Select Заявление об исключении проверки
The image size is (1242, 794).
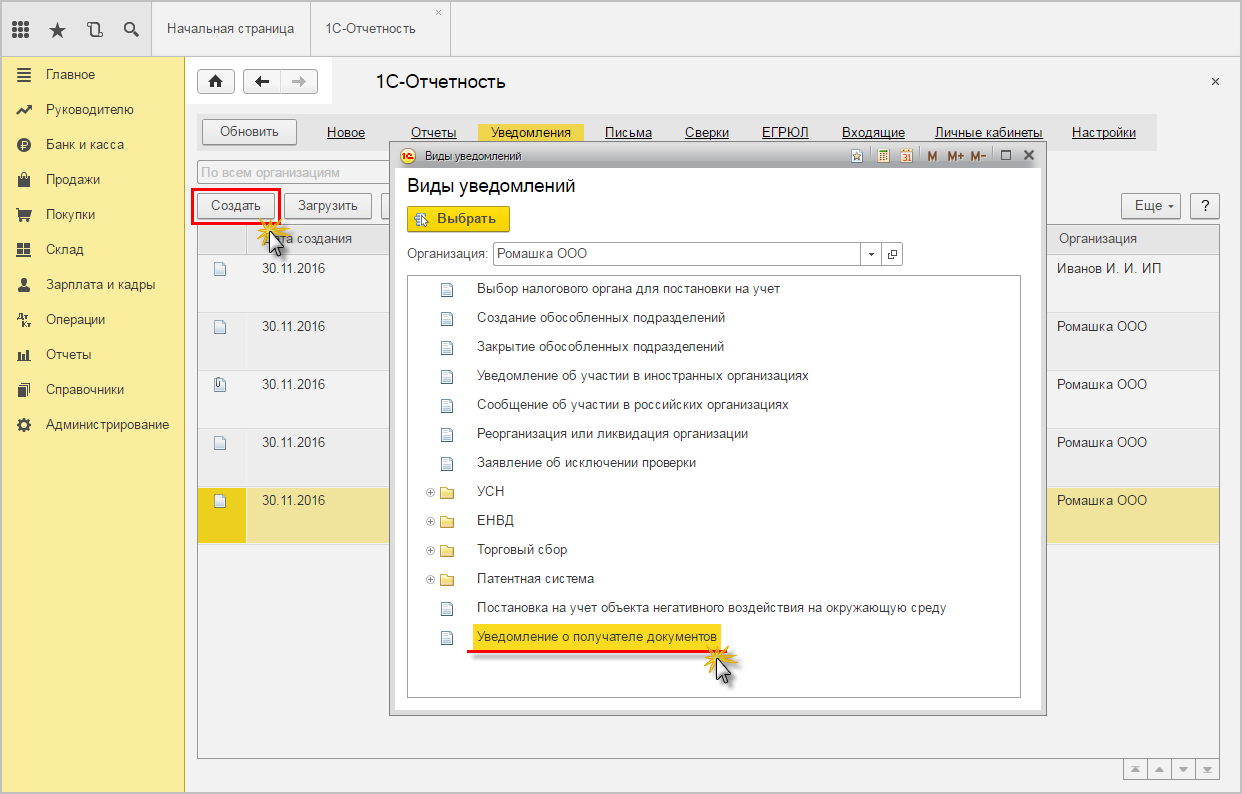(586, 463)
